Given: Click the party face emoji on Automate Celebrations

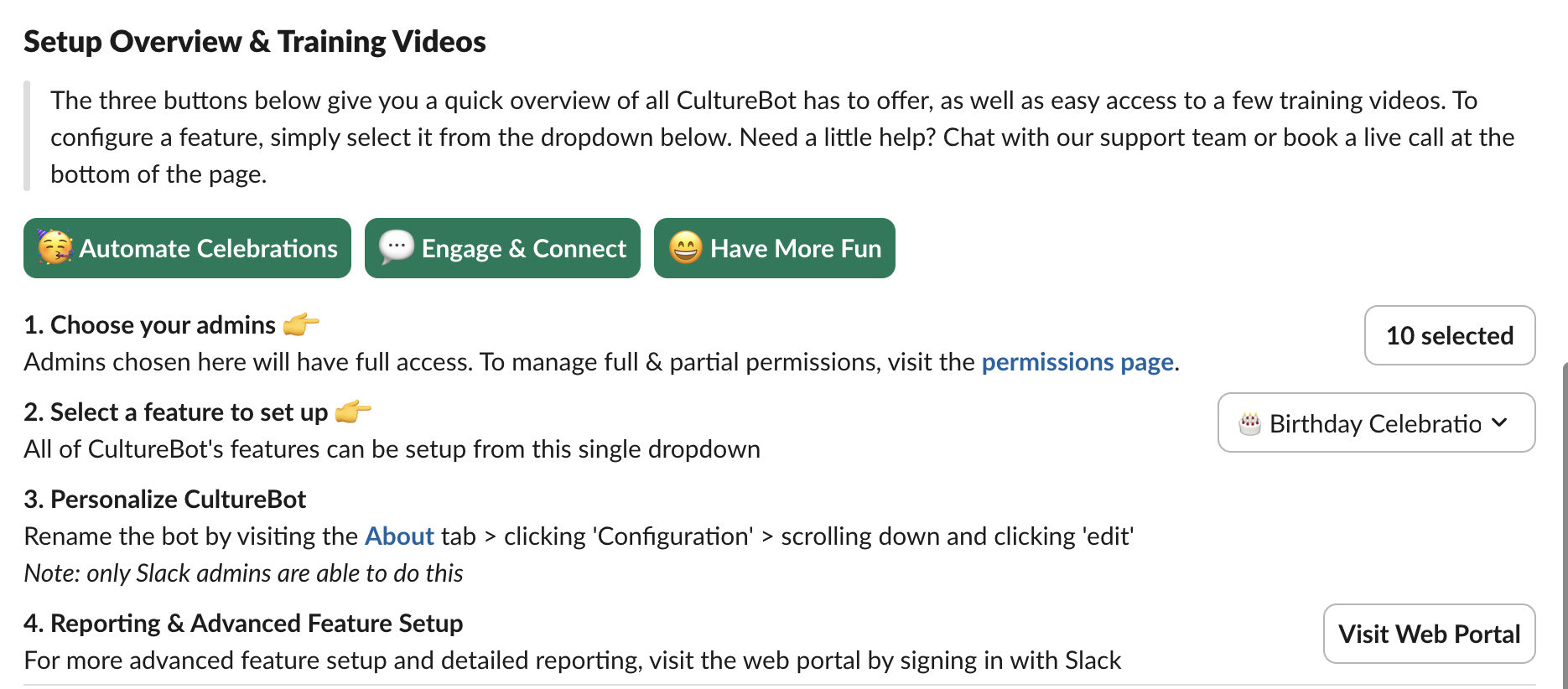Looking at the screenshot, I should pos(55,247).
